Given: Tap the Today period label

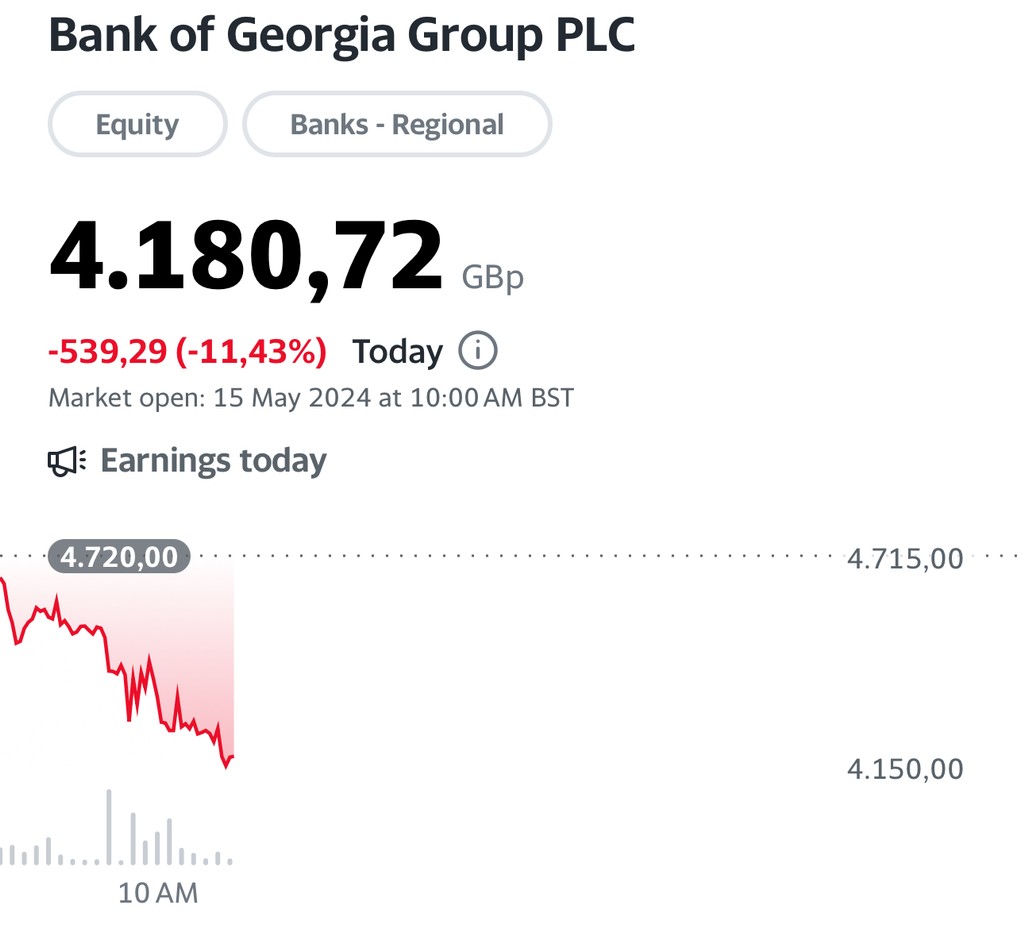Looking at the screenshot, I should [x=397, y=351].
